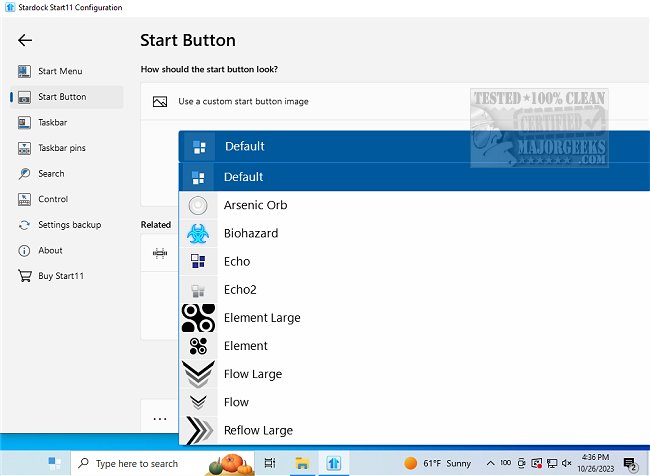650x476 pixels.
Task: Choose Echo2 start button style
Action: point(414,290)
